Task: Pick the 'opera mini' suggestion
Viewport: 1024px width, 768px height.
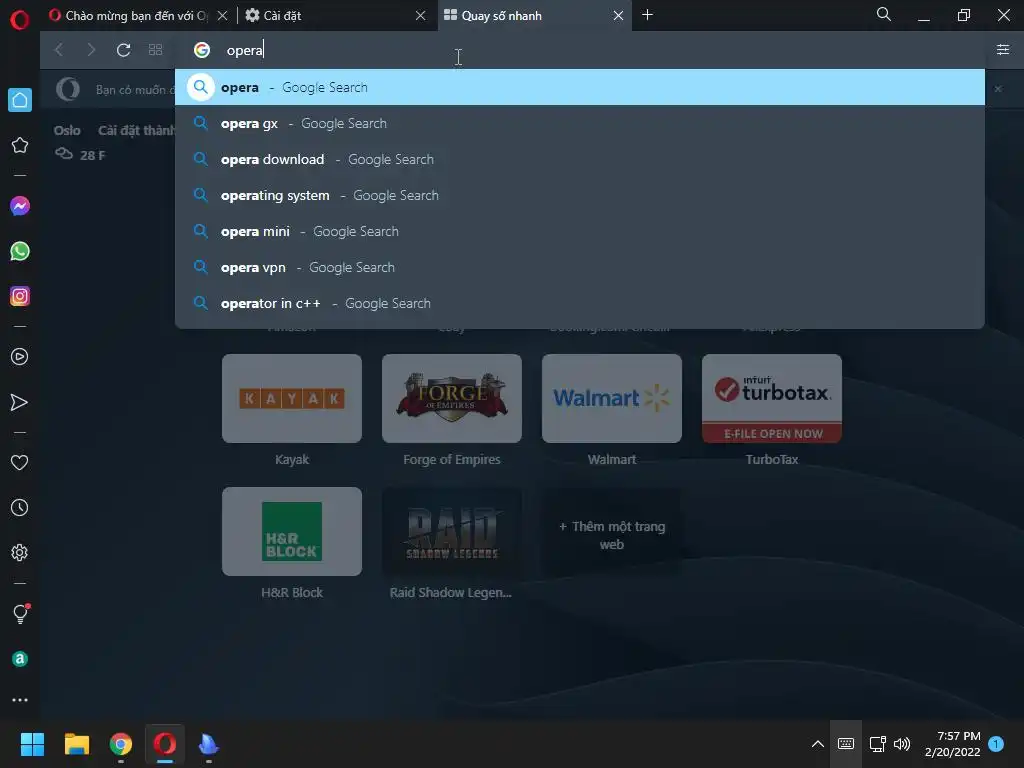Action: [x=580, y=231]
